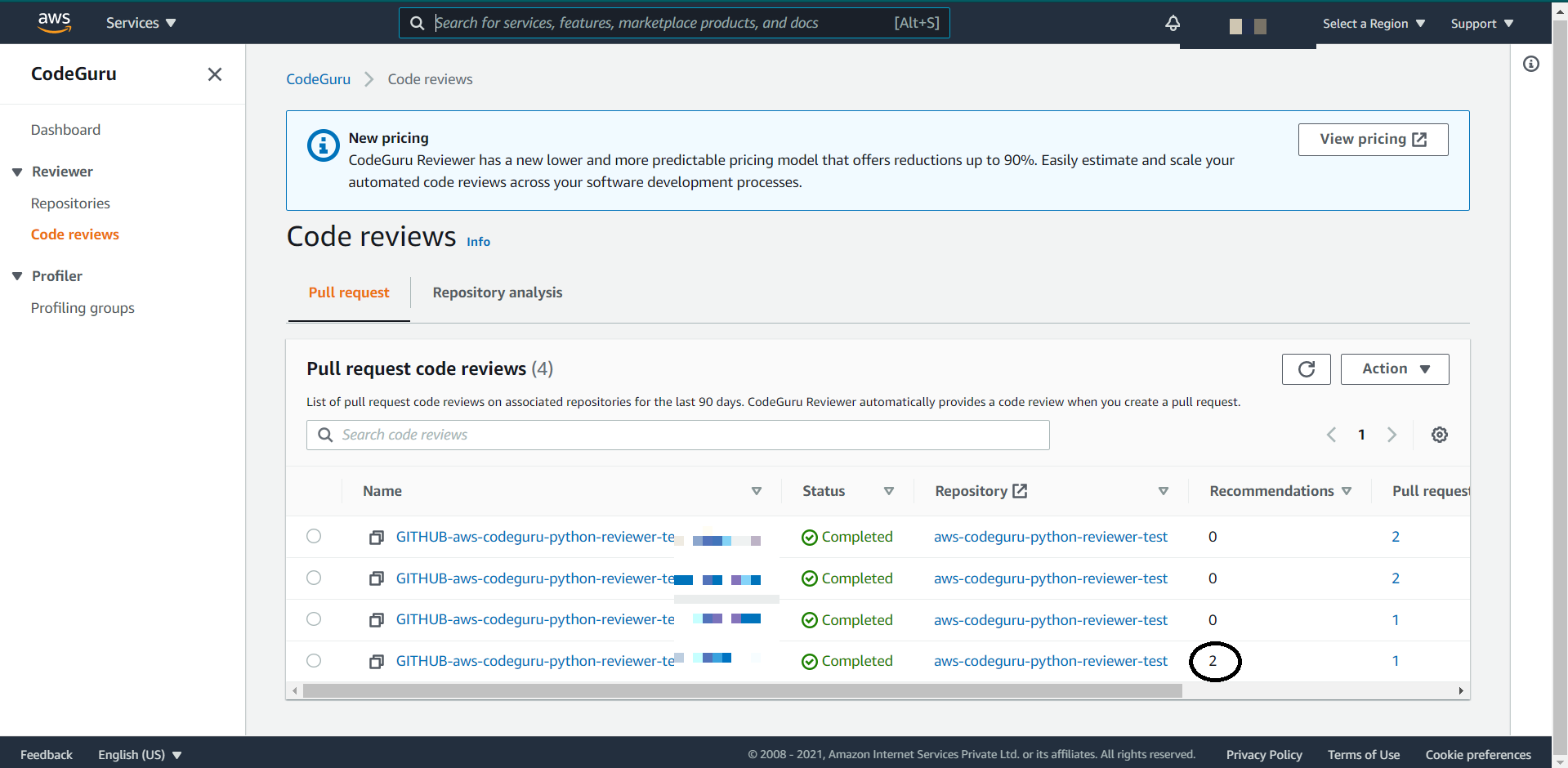Select radio button for review with 2 recommendations
1568x768 pixels.
coord(314,660)
